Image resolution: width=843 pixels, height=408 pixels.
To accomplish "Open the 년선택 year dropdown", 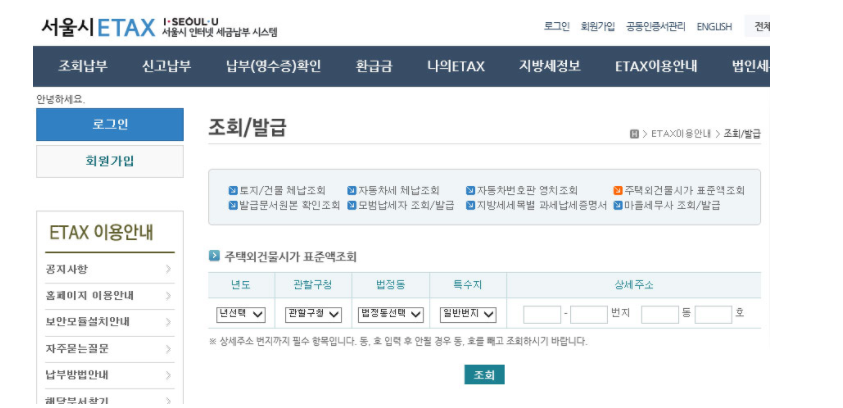I will (241, 314).
